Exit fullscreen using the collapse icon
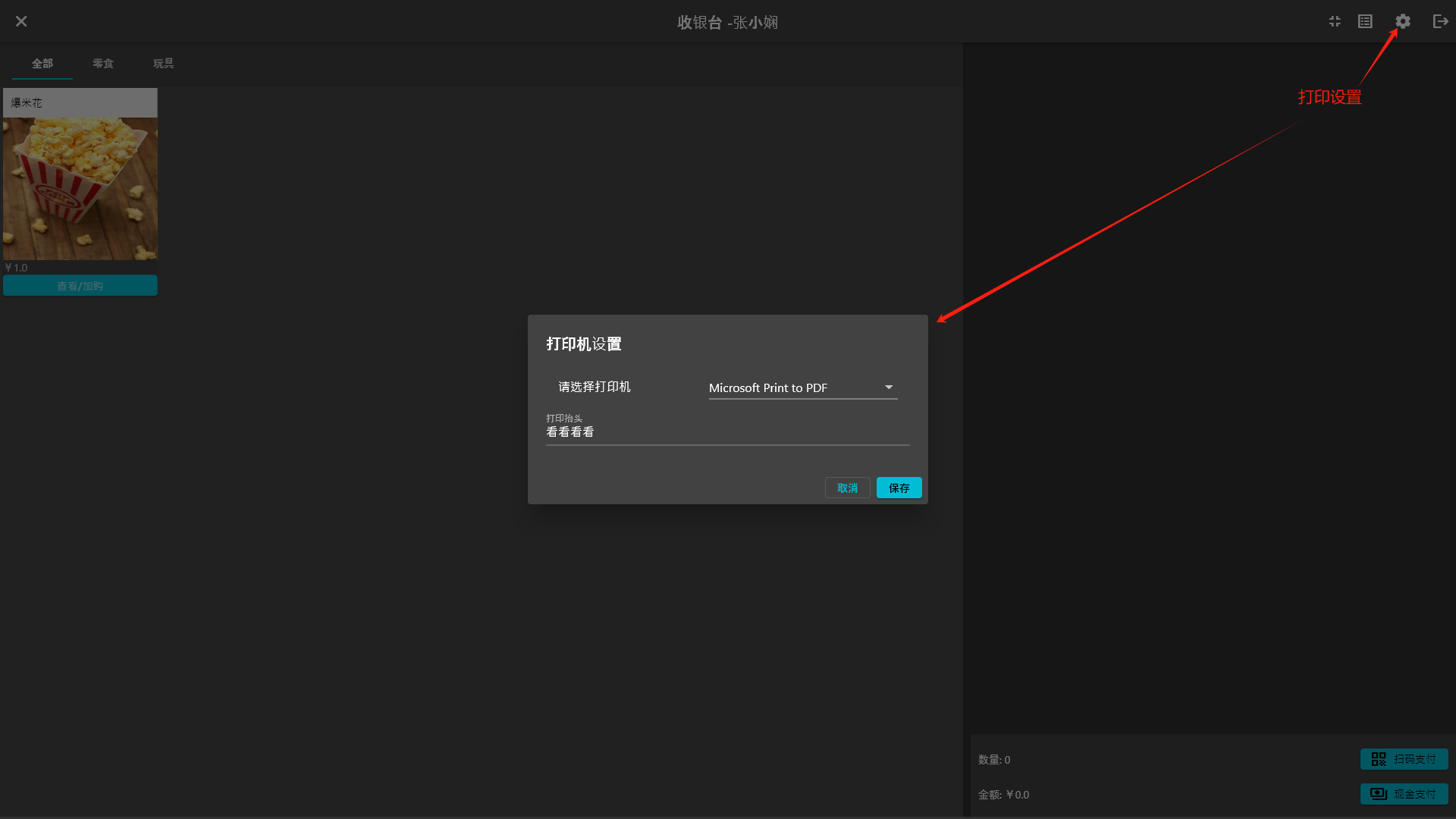Image resolution: width=1456 pixels, height=819 pixels. (x=1335, y=21)
